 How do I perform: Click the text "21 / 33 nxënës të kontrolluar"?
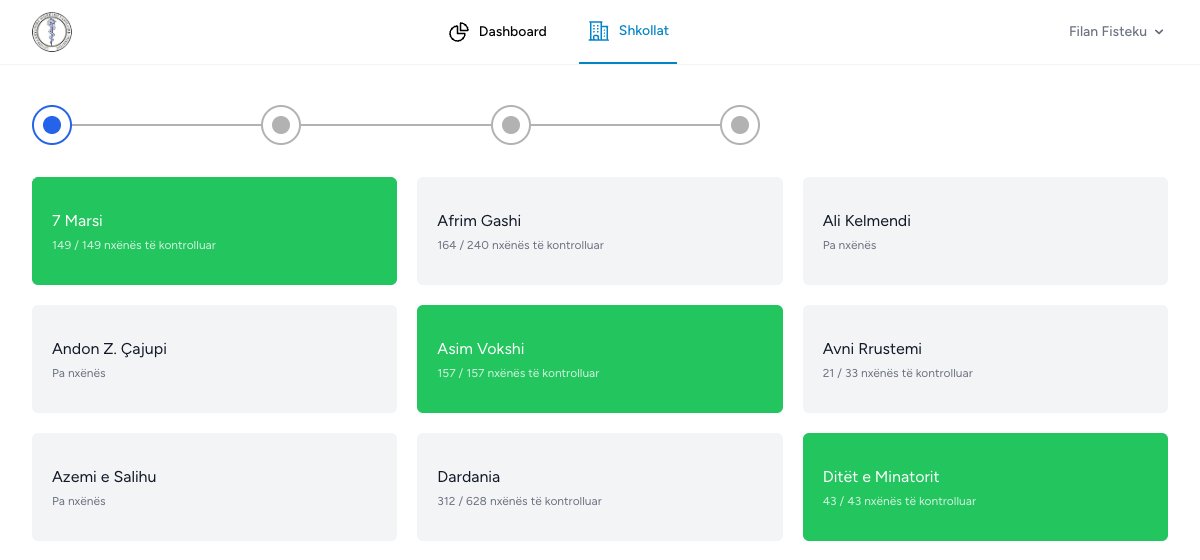[x=898, y=373]
